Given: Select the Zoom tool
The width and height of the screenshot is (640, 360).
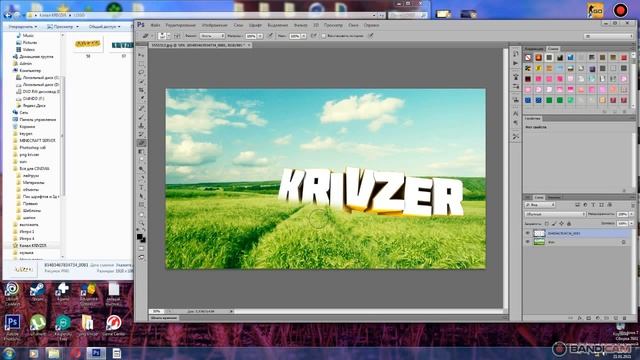Looking at the screenshot, I should click(141, 223).
